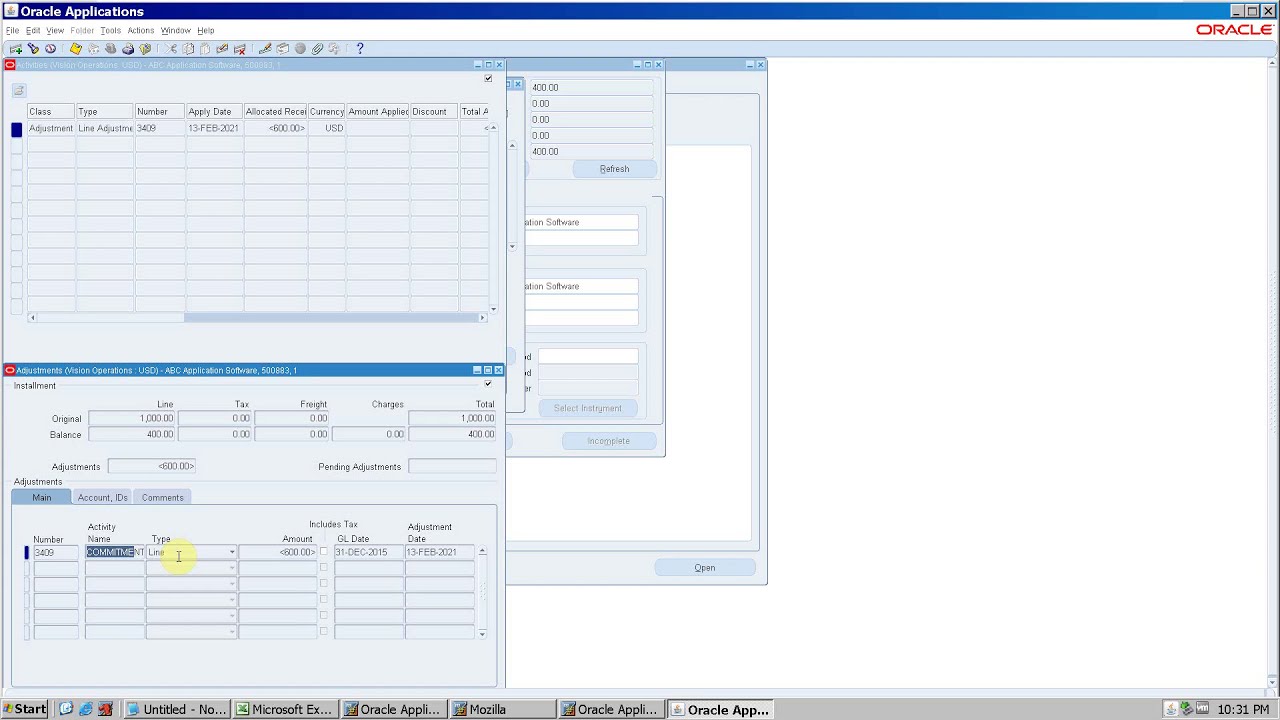The width and height of the screenshot is (1280, 720).
Task: Click right arrow of Activities horizontal scrollbar
Action: pos(482,318)
